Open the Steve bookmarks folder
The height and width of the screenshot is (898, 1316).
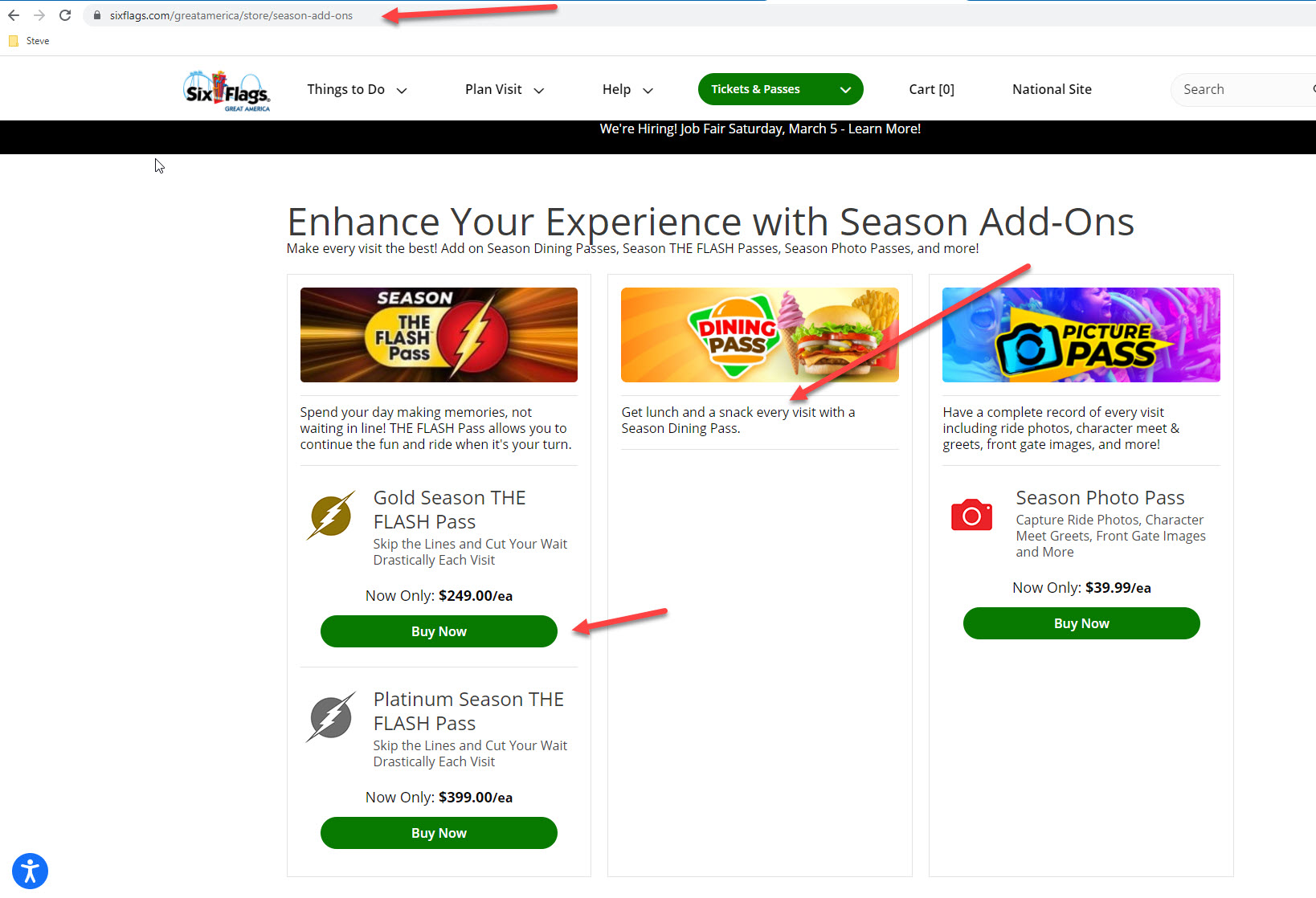click(29, 41)
